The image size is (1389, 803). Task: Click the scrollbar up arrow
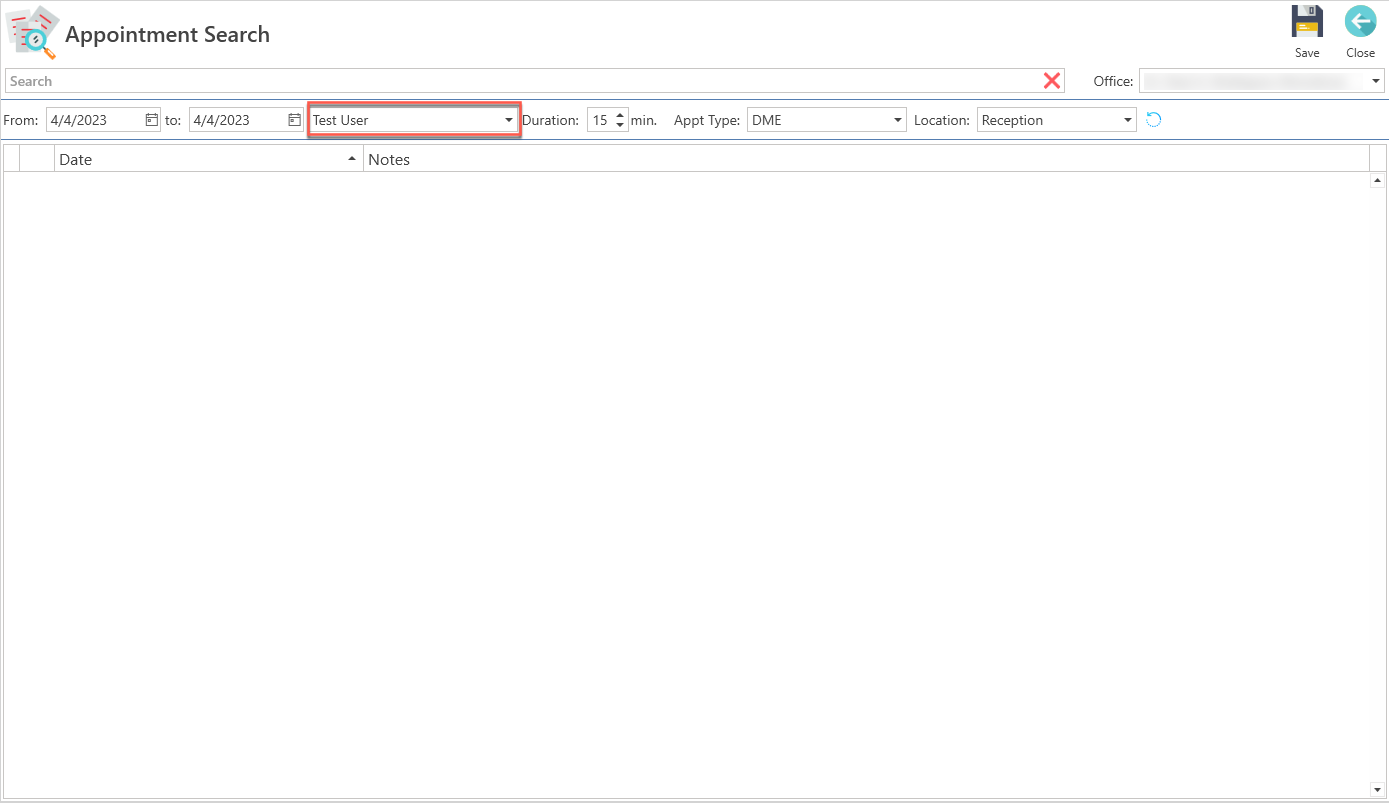point(1377,181)
